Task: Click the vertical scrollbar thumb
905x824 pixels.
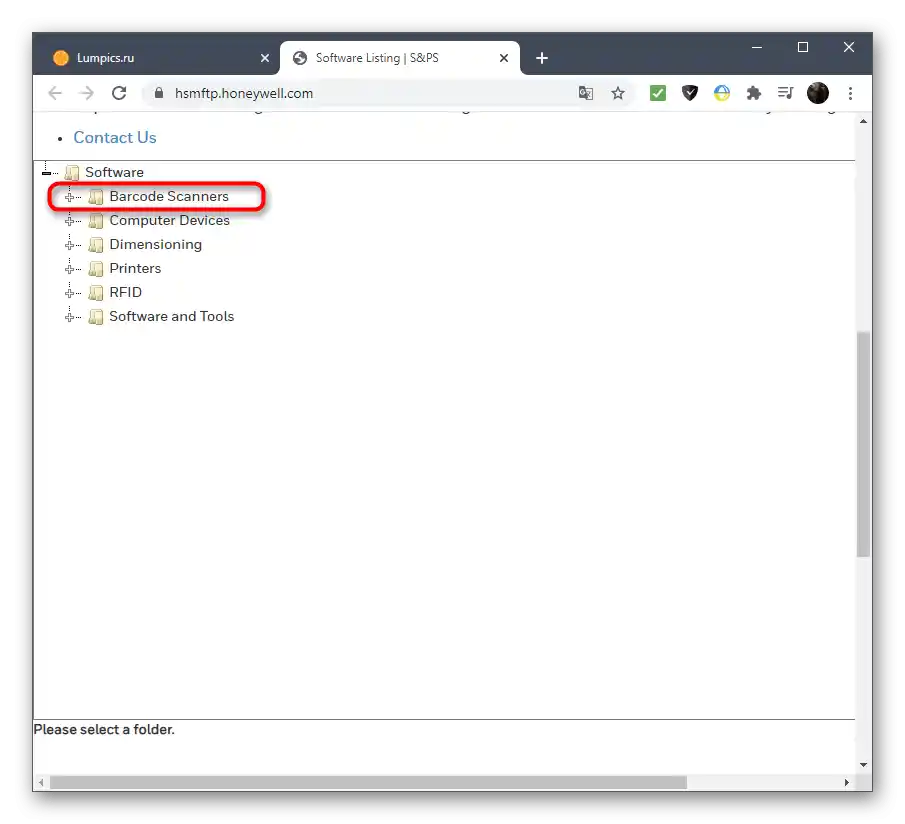Action: (x=863, y=444)
